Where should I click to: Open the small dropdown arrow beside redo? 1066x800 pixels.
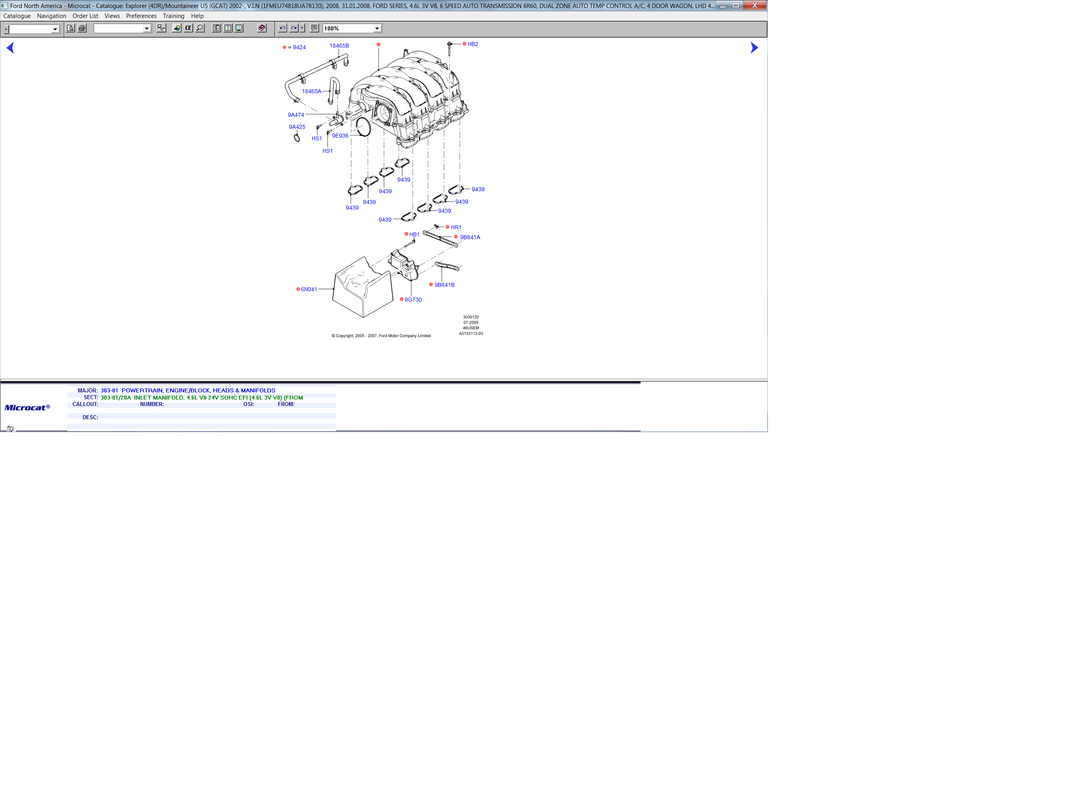point(303,29)
